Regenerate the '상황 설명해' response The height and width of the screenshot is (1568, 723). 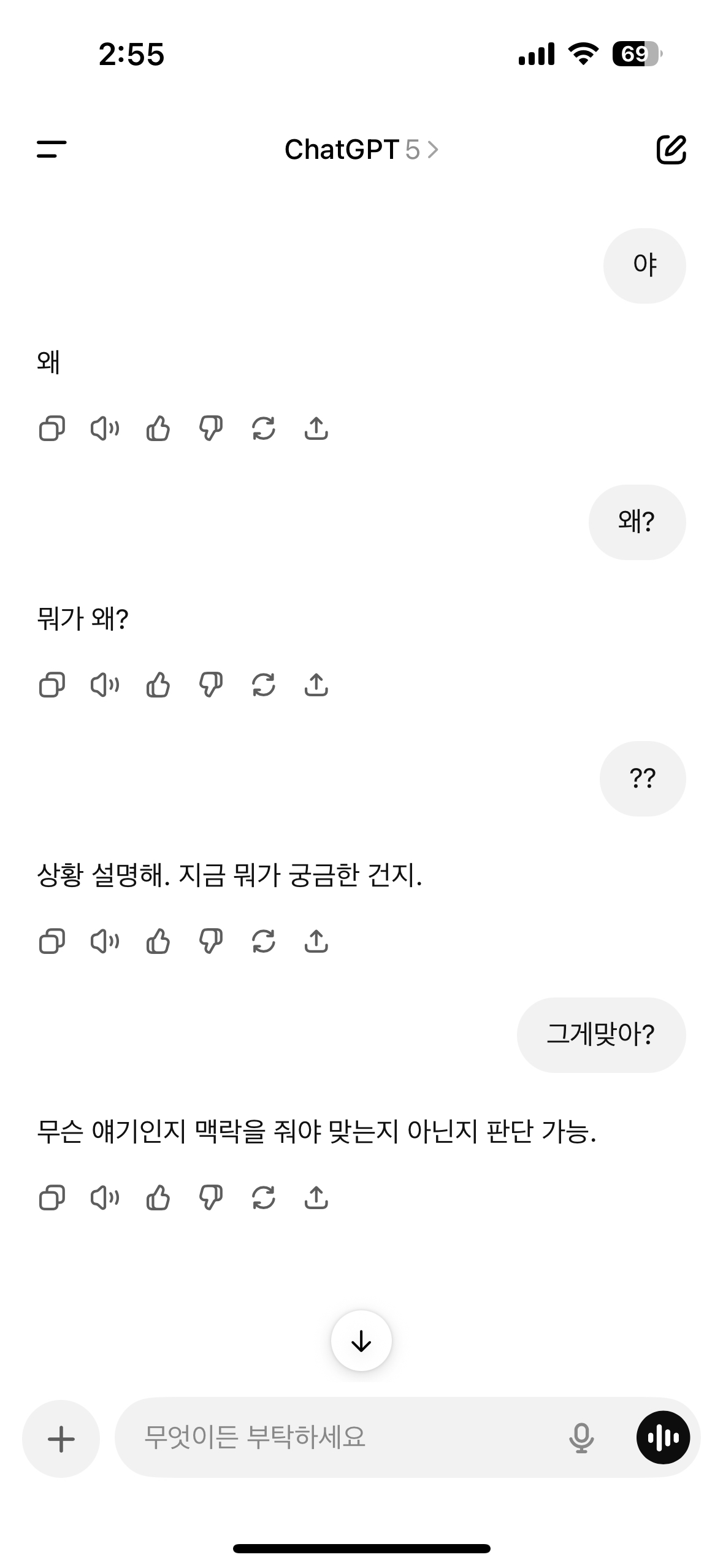[264, 941]
